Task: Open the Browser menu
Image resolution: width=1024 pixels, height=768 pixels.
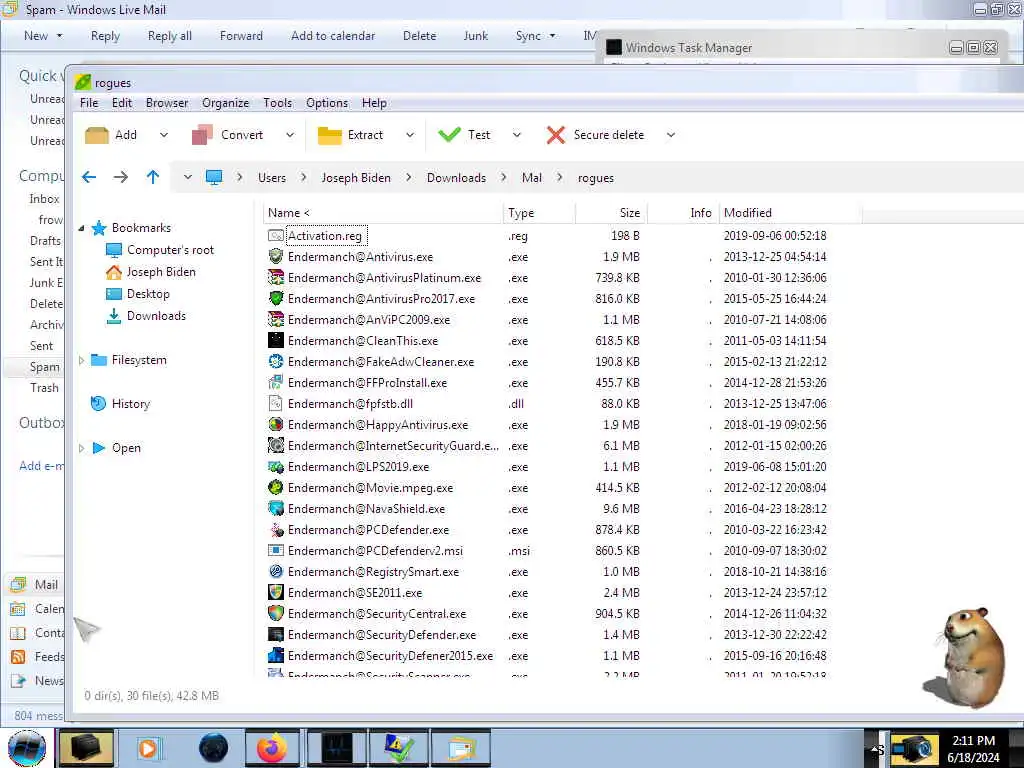Action: 167,103
